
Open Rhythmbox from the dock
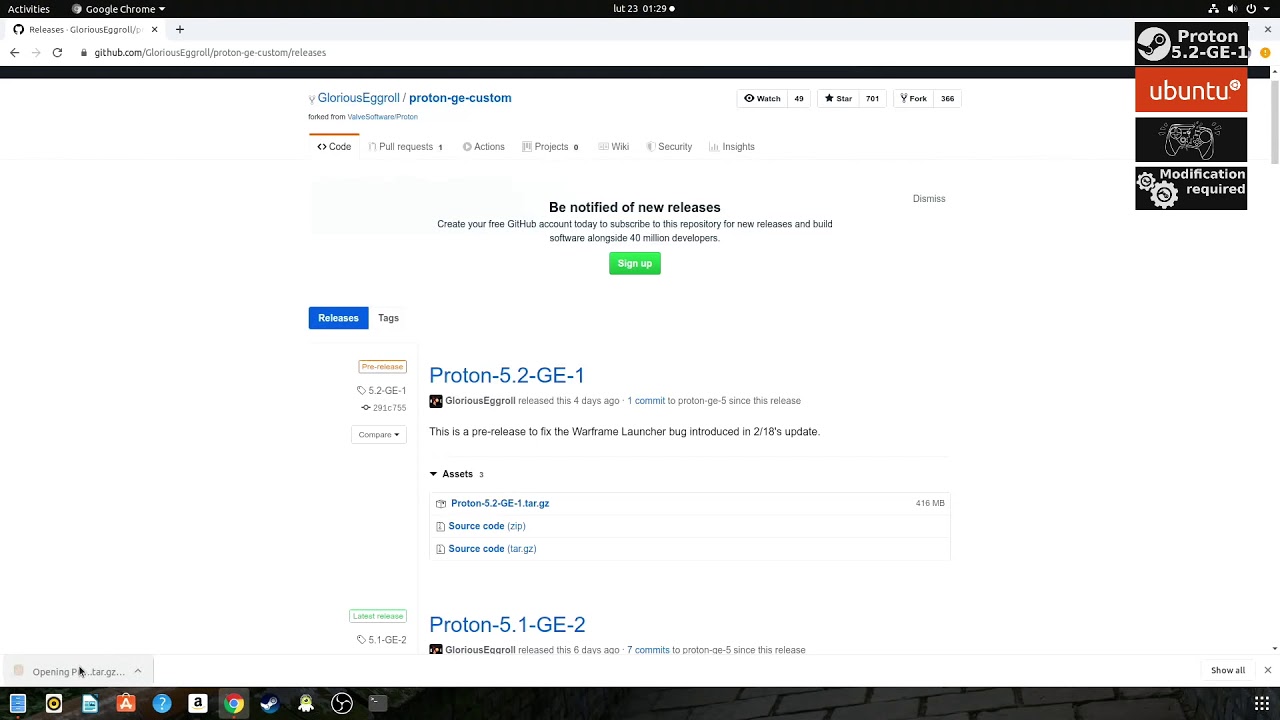54,704
